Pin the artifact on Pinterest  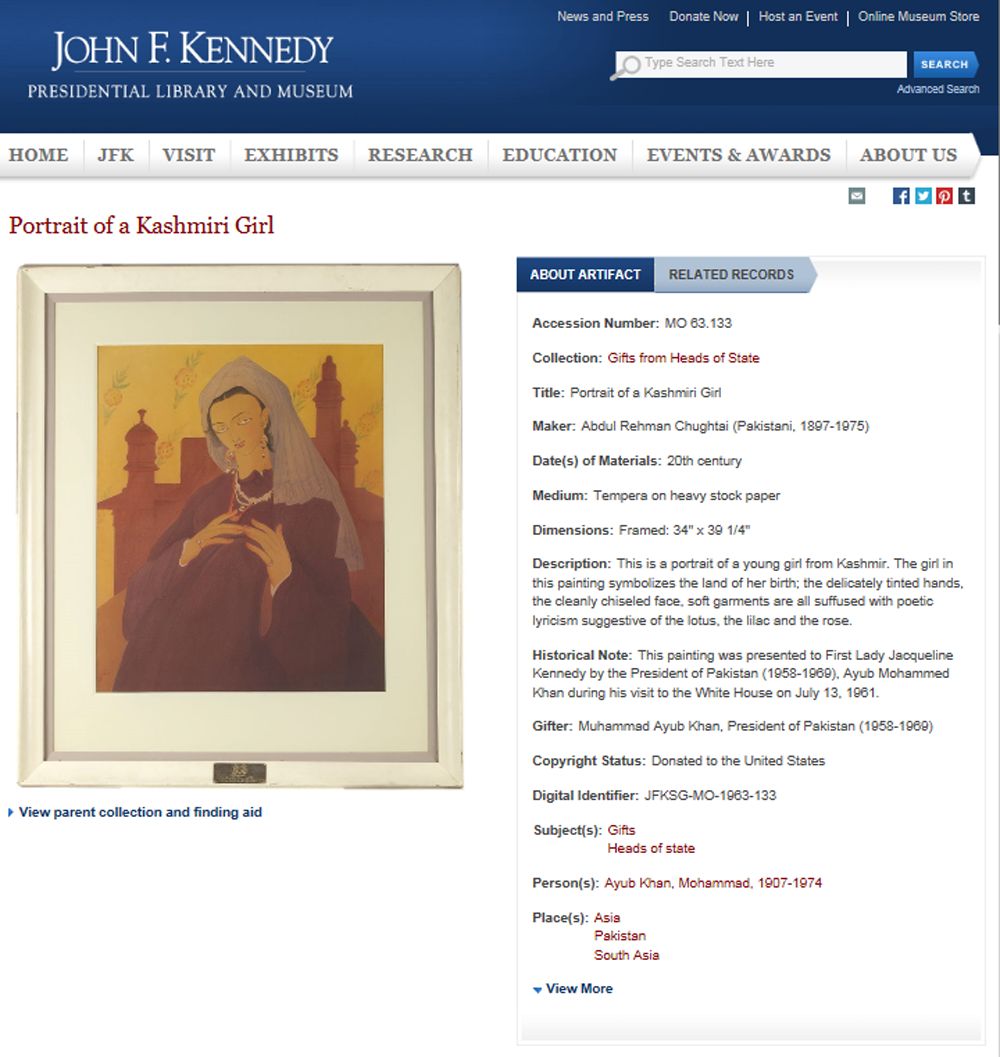944,196
